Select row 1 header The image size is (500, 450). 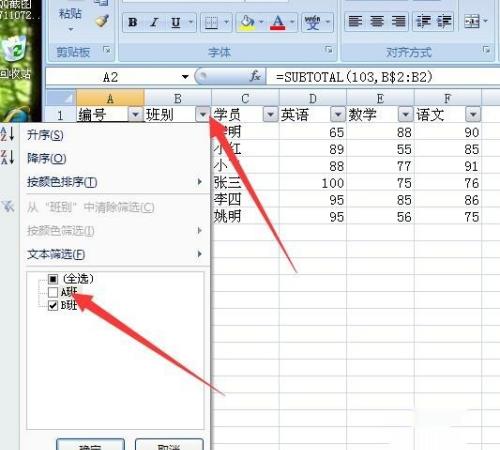point(60,115)
